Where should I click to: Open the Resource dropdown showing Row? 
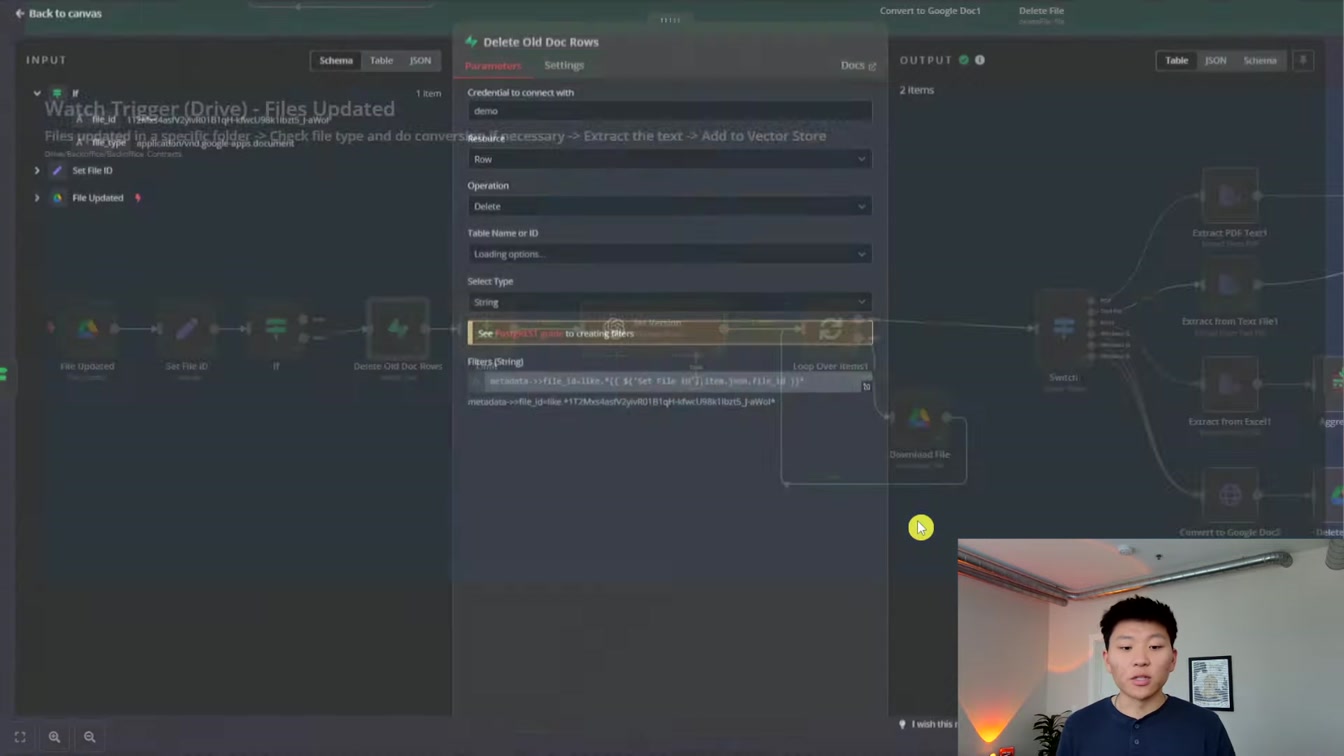pyautogui.click(x=669, y=159)
